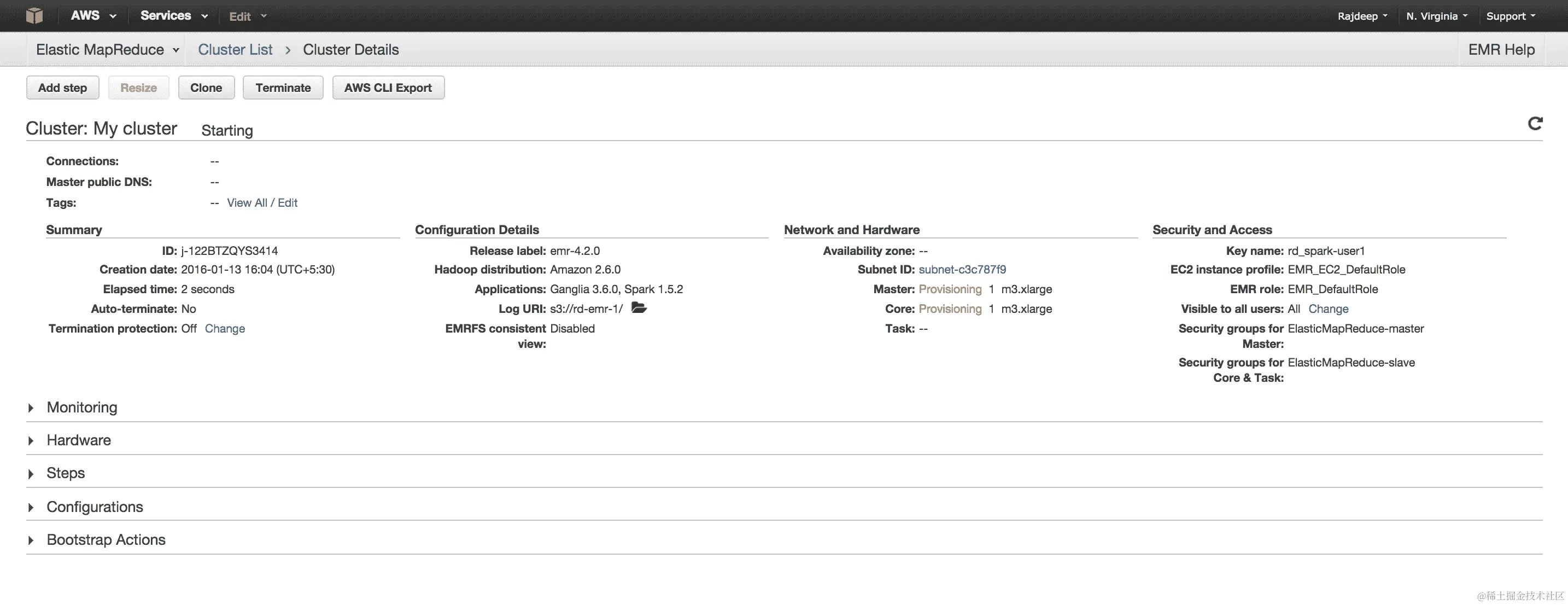This screenshot has width=1568, height=605.
Task: Open the Services dropdown menu
Action: (x=173, y=16)
